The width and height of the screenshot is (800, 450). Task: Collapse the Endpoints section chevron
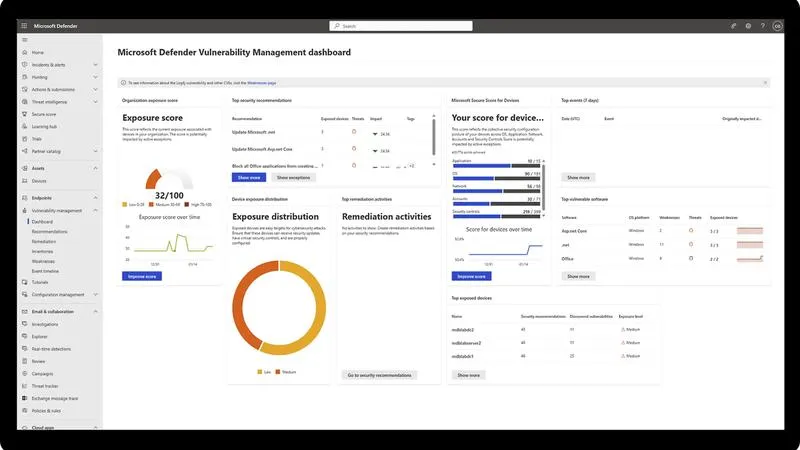(95, 198)
